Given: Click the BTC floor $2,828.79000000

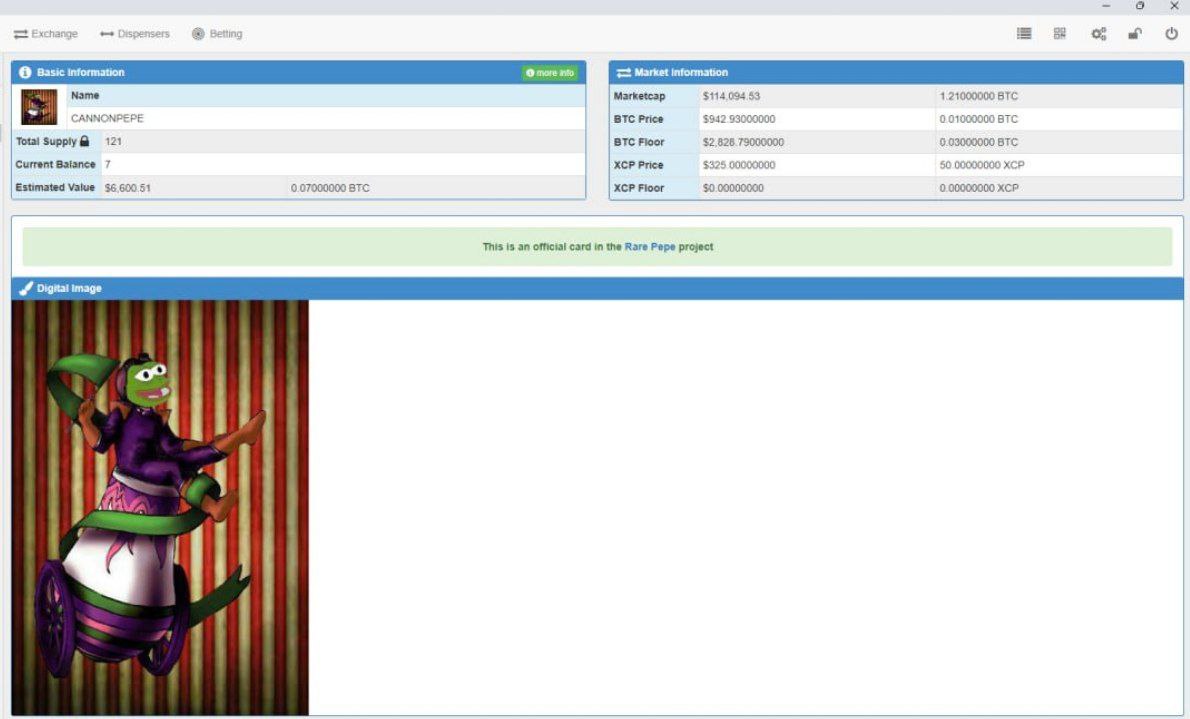Looking at the screenshot, I should coord(743,142).
